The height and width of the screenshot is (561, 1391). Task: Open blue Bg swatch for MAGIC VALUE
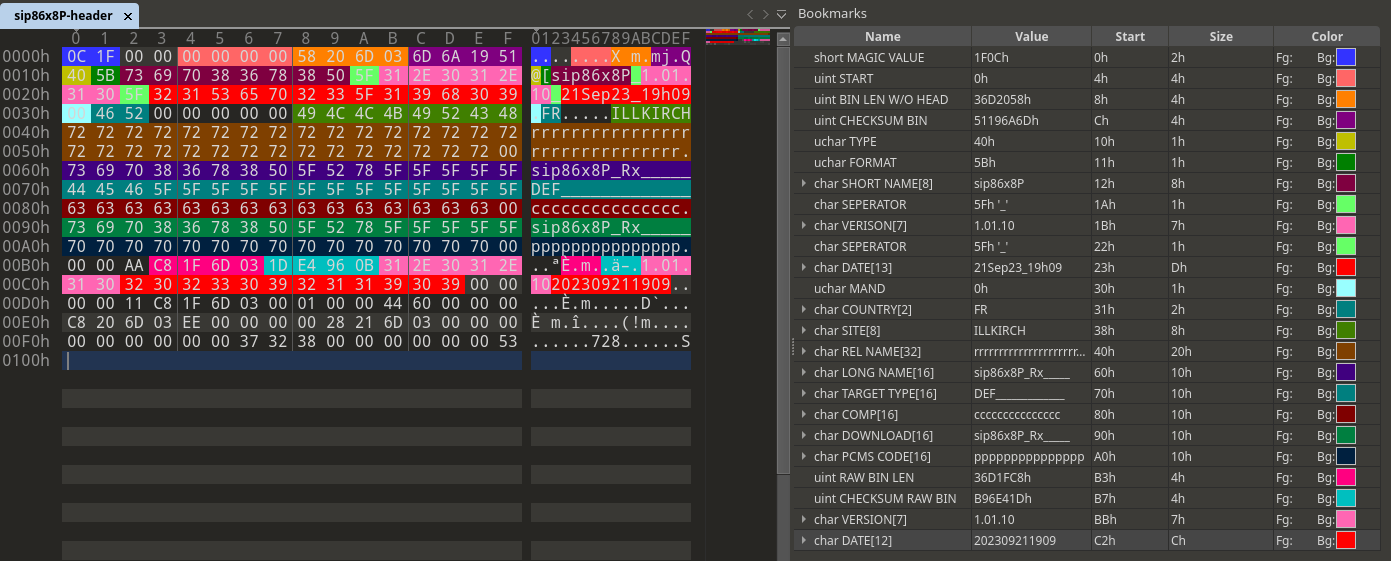[1346, 57]
